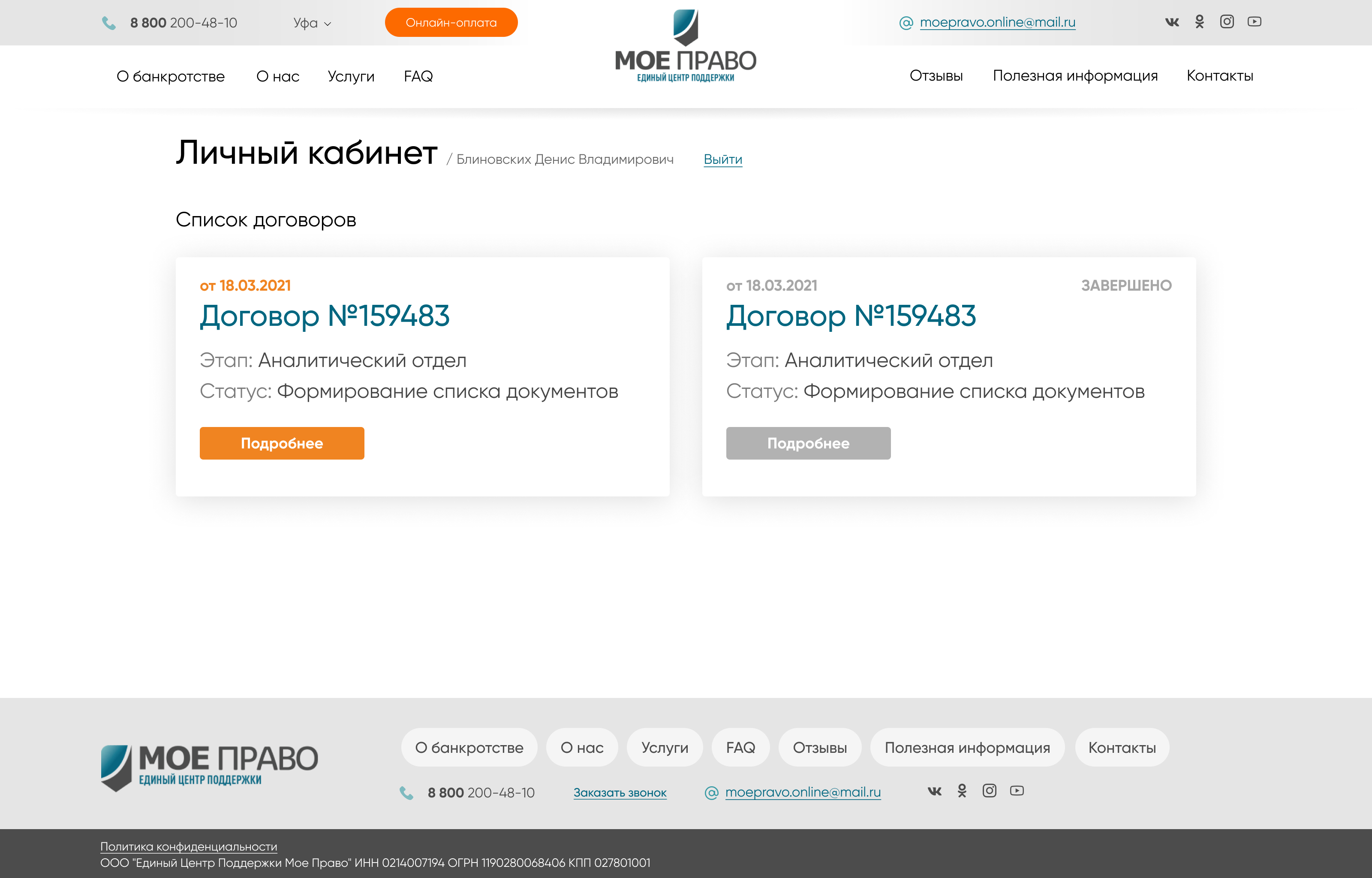Click the ЗАВЕРШЕНО status label
This screenshot has height=878, width=1372.
coord(1126,285)
